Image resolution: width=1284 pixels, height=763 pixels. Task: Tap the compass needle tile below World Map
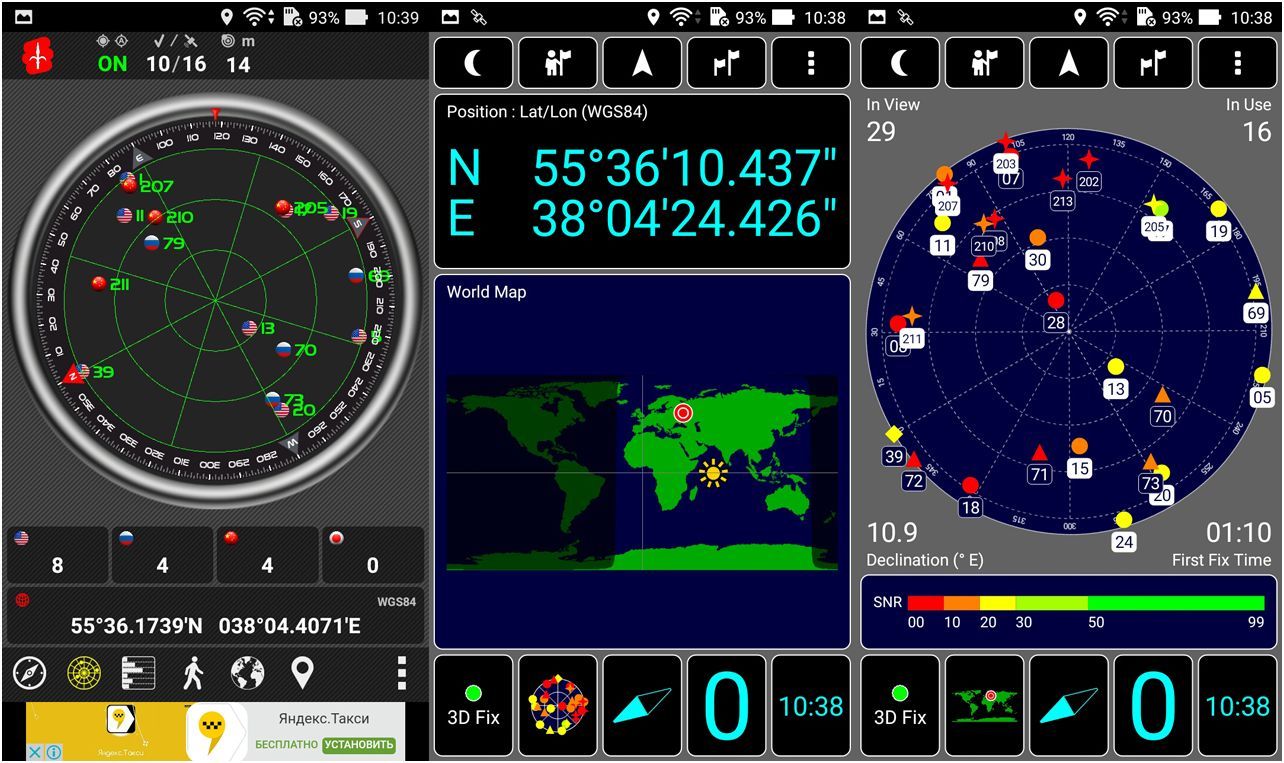(642, 706)
